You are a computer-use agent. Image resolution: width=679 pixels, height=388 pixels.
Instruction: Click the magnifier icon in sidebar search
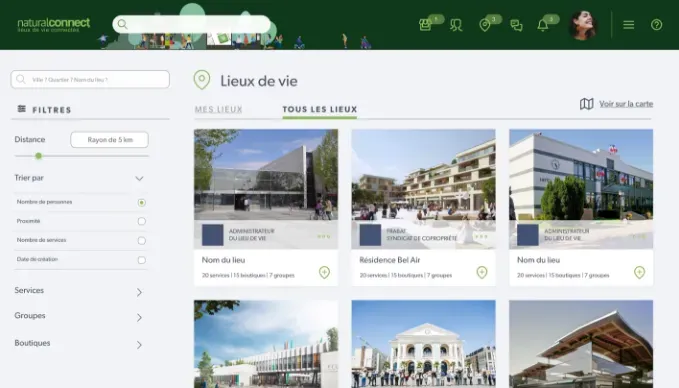21,79
